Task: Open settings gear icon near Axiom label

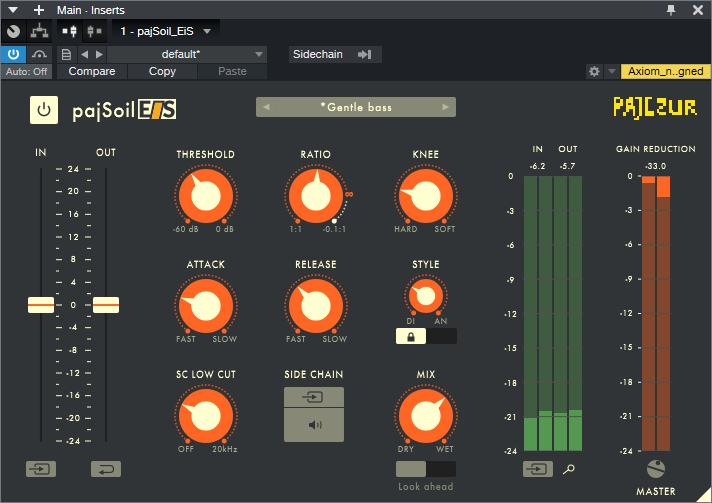Action: 594,71
